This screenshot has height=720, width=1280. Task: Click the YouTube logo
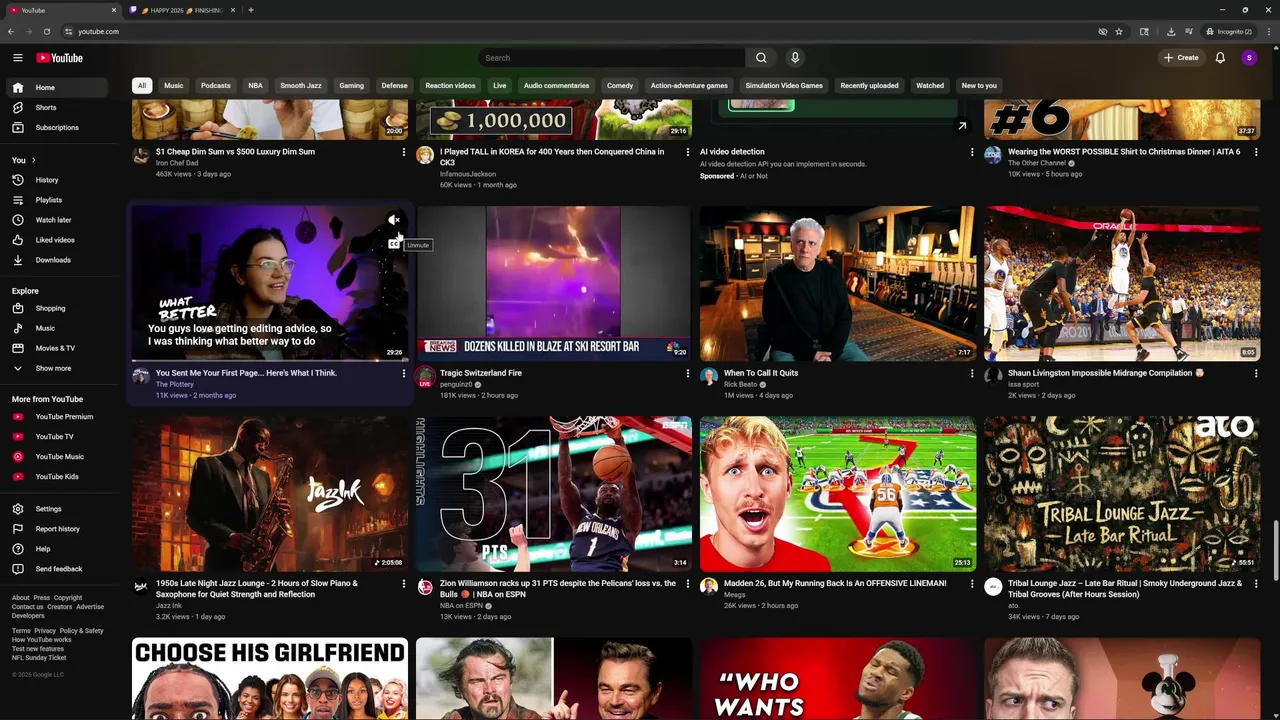pos(60,58)
